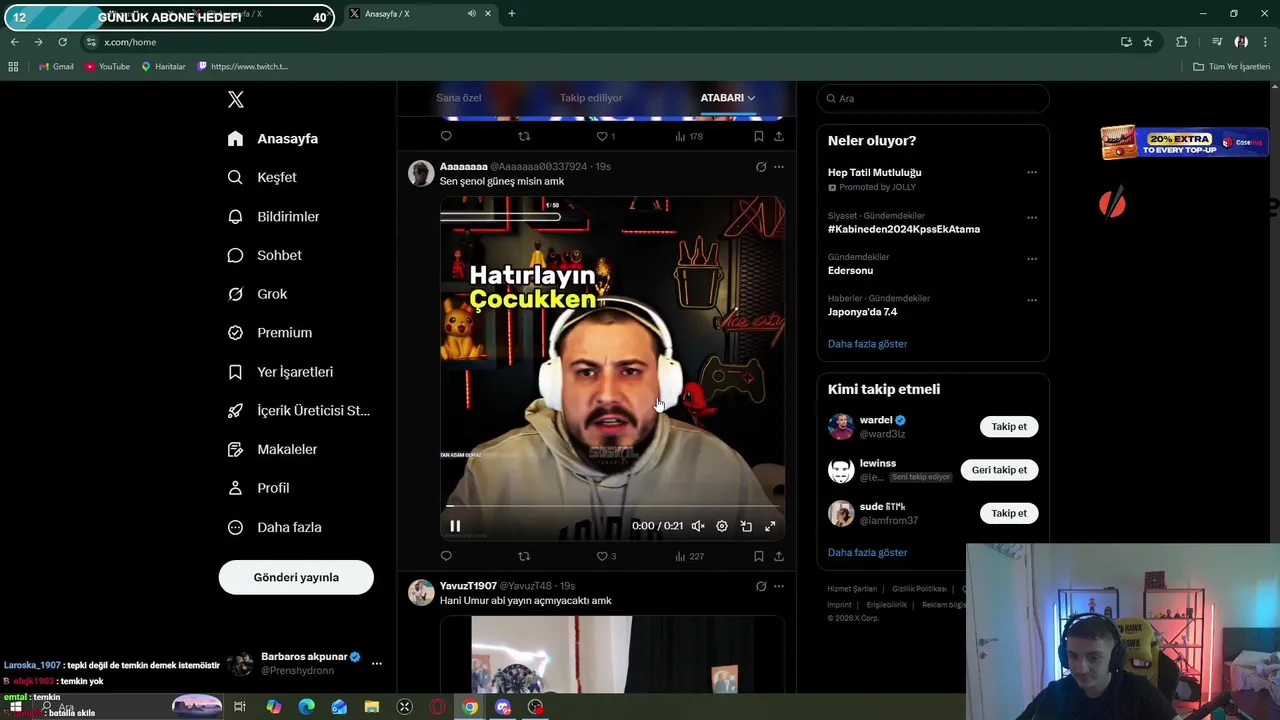1280x720 pixels.
Task: Bookmark the top post with 178 views
Action: point(758,136)
